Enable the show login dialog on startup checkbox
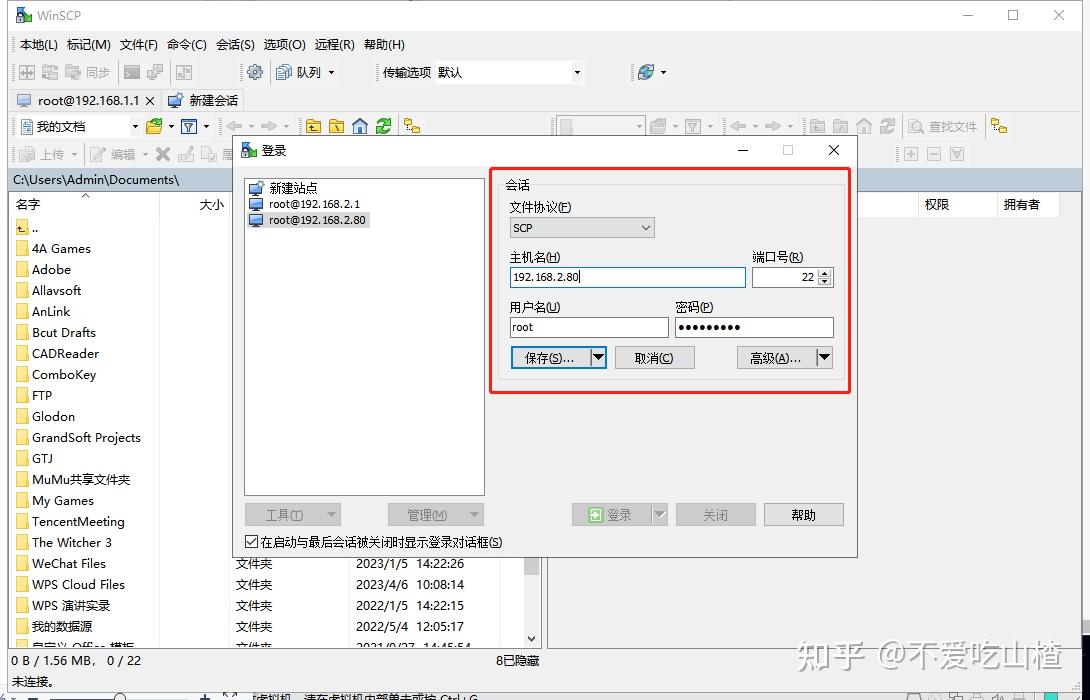The width and height of the screenshot is (1090, 700). [x=253, y=542]
